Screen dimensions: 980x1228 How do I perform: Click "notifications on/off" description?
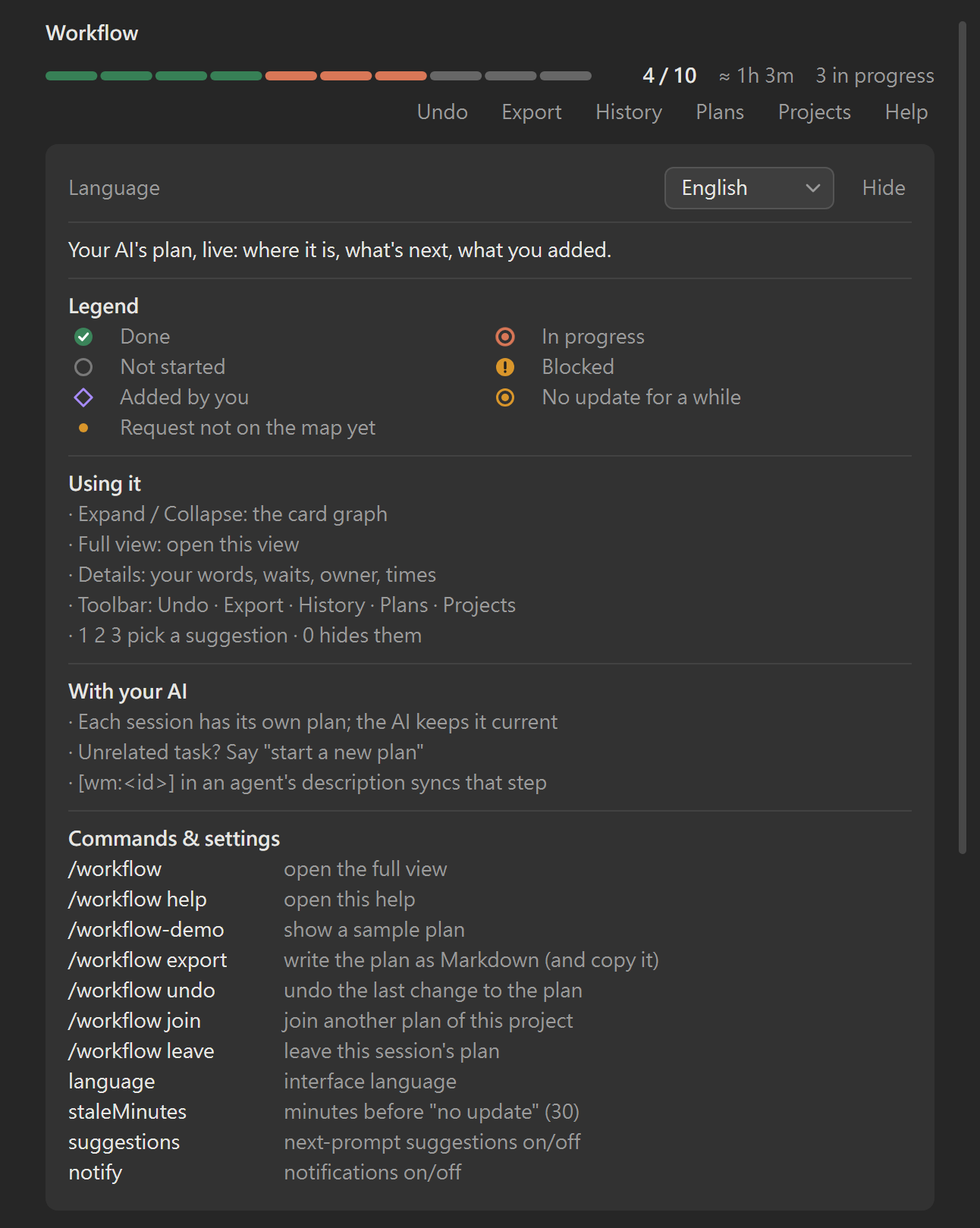coord(372,1173)
